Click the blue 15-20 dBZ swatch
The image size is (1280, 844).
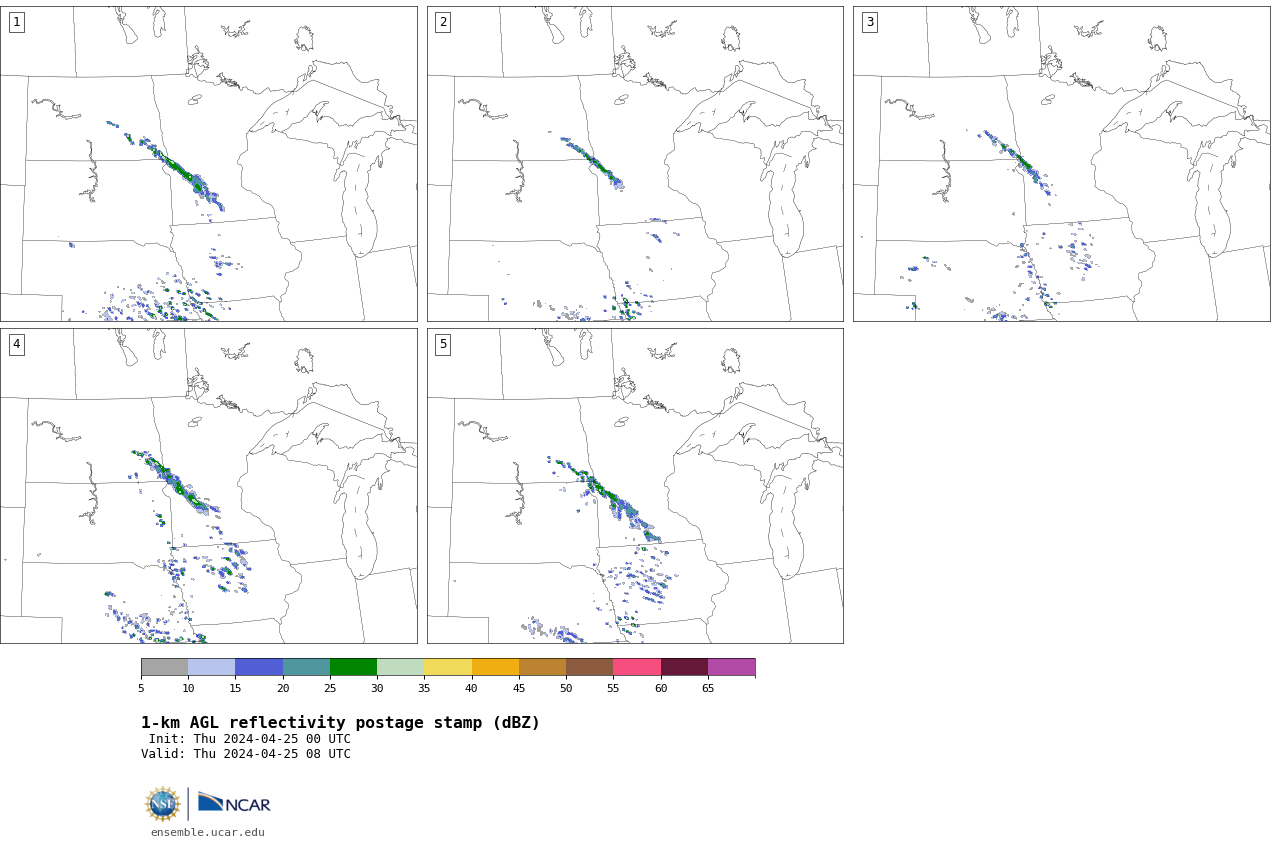pos(259,667)
